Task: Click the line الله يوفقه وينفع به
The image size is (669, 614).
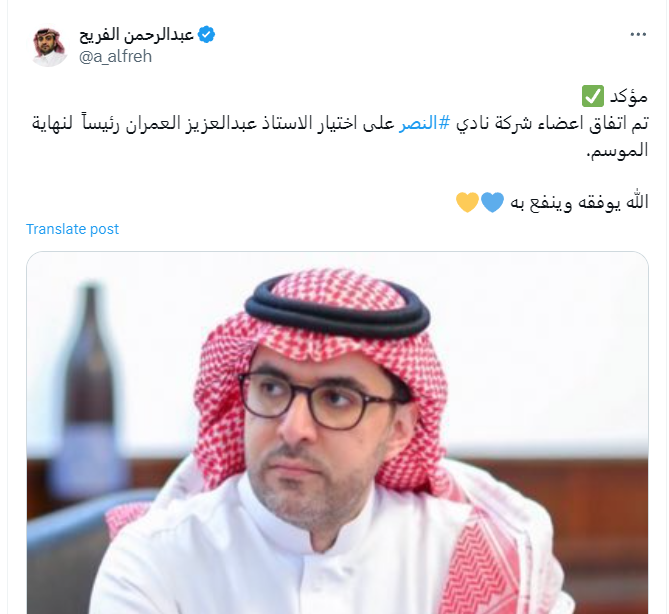Action: point(579,202)
